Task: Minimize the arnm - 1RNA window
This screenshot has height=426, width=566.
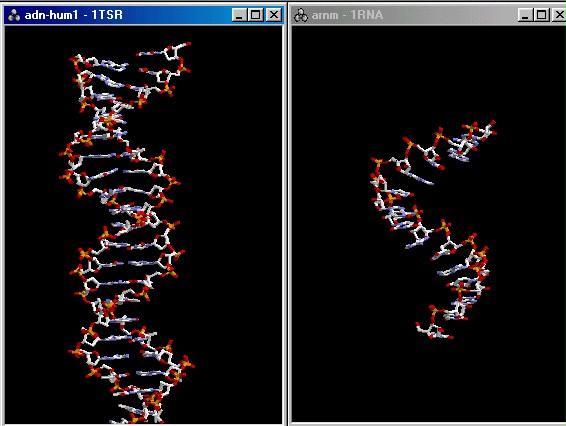Action: tap(525, 15)
